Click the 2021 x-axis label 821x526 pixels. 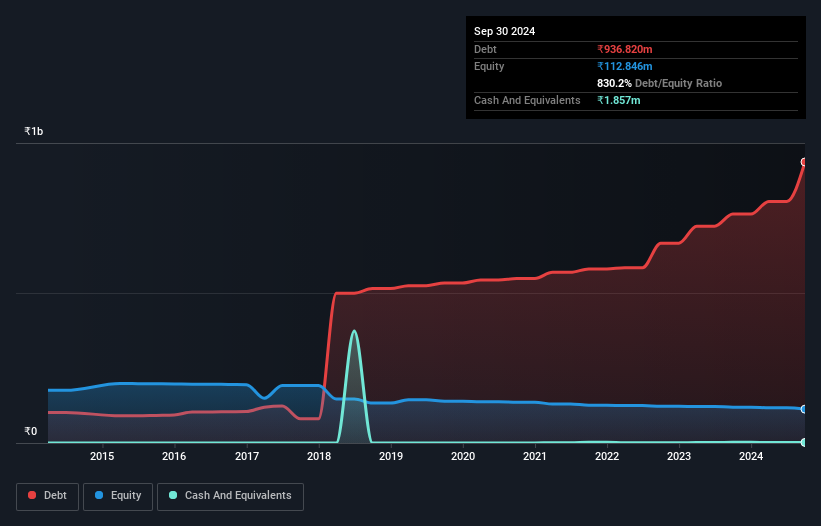(x=535, y=456)
